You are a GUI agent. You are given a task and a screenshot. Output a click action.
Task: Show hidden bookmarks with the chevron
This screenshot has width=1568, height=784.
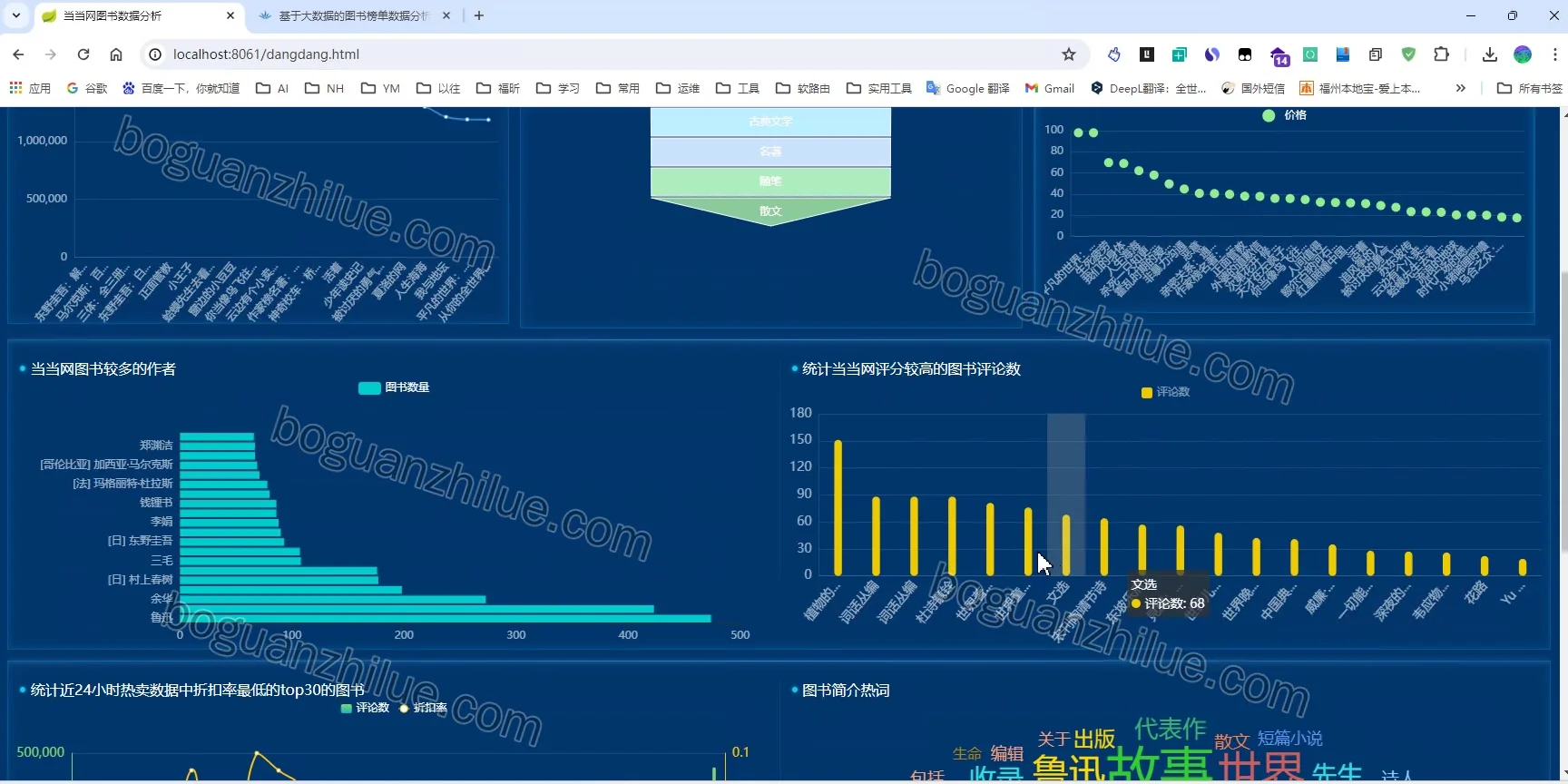[1460, 88]
